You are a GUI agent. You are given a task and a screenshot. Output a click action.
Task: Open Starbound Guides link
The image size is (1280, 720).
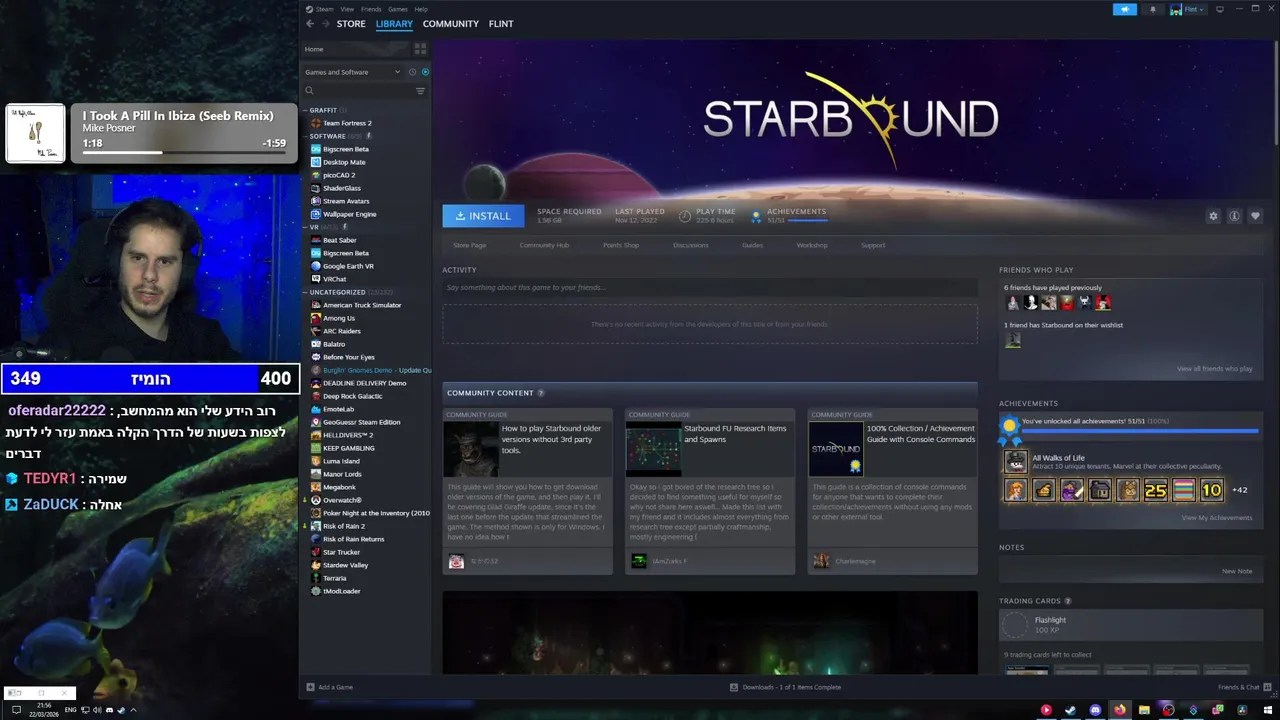[x=752, y=245]
